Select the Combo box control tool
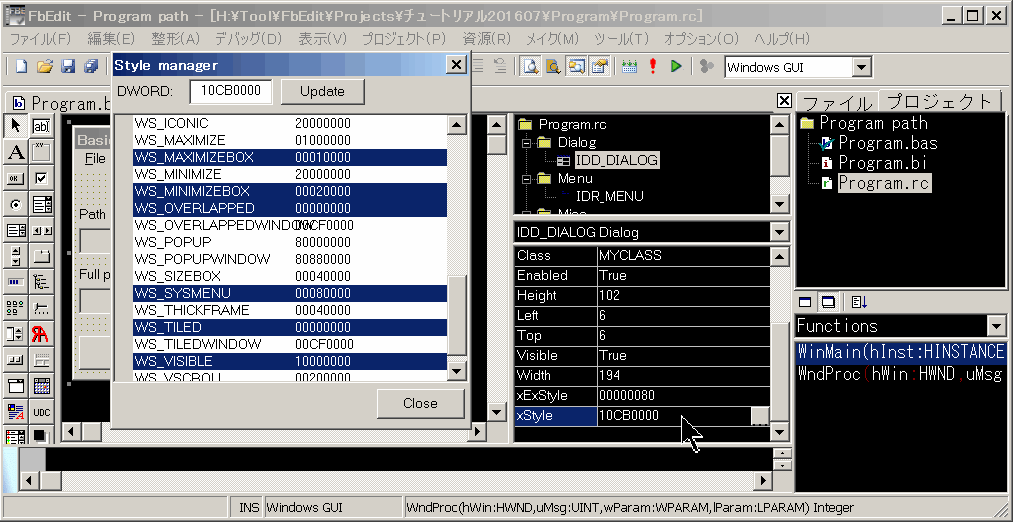Viewport: 1013px width, 522px height. tap(41, 205)
